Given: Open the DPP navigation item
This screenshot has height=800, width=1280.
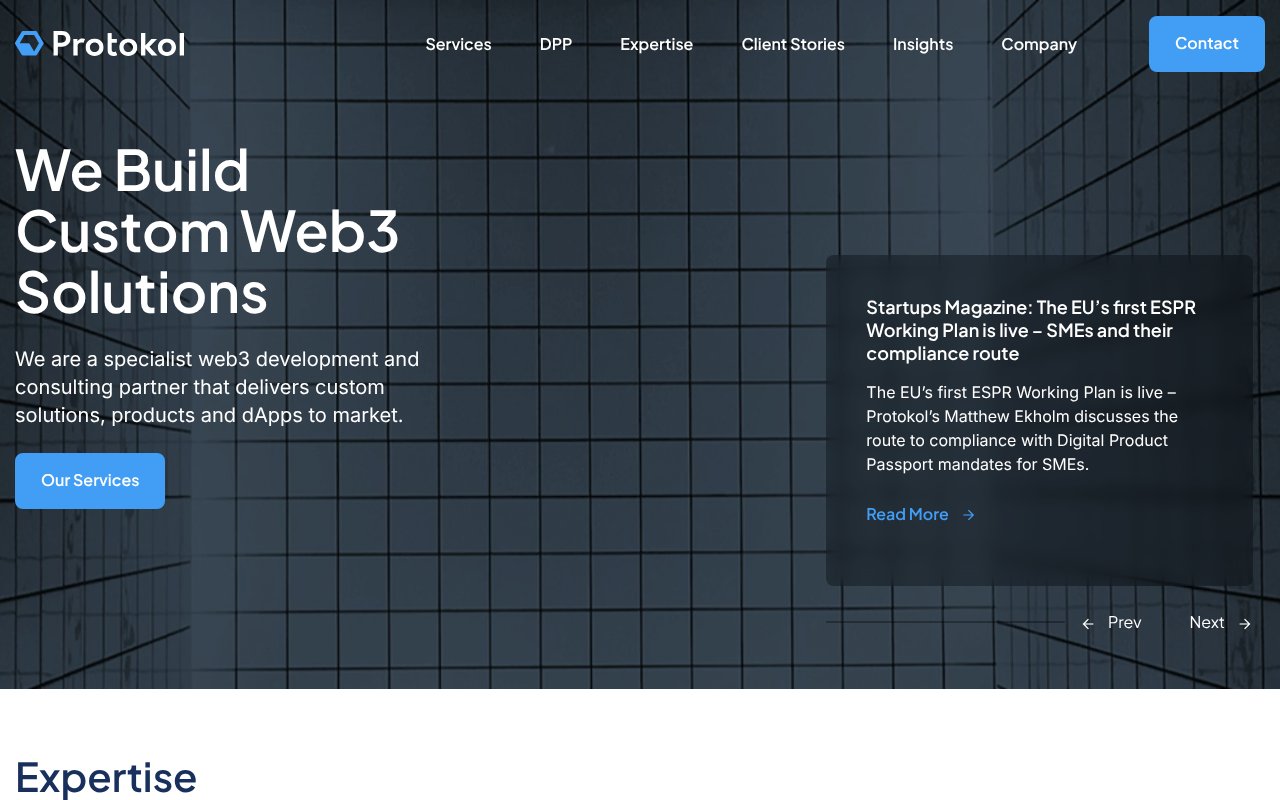Looking at the screenshot, I should tap(556, 44).
